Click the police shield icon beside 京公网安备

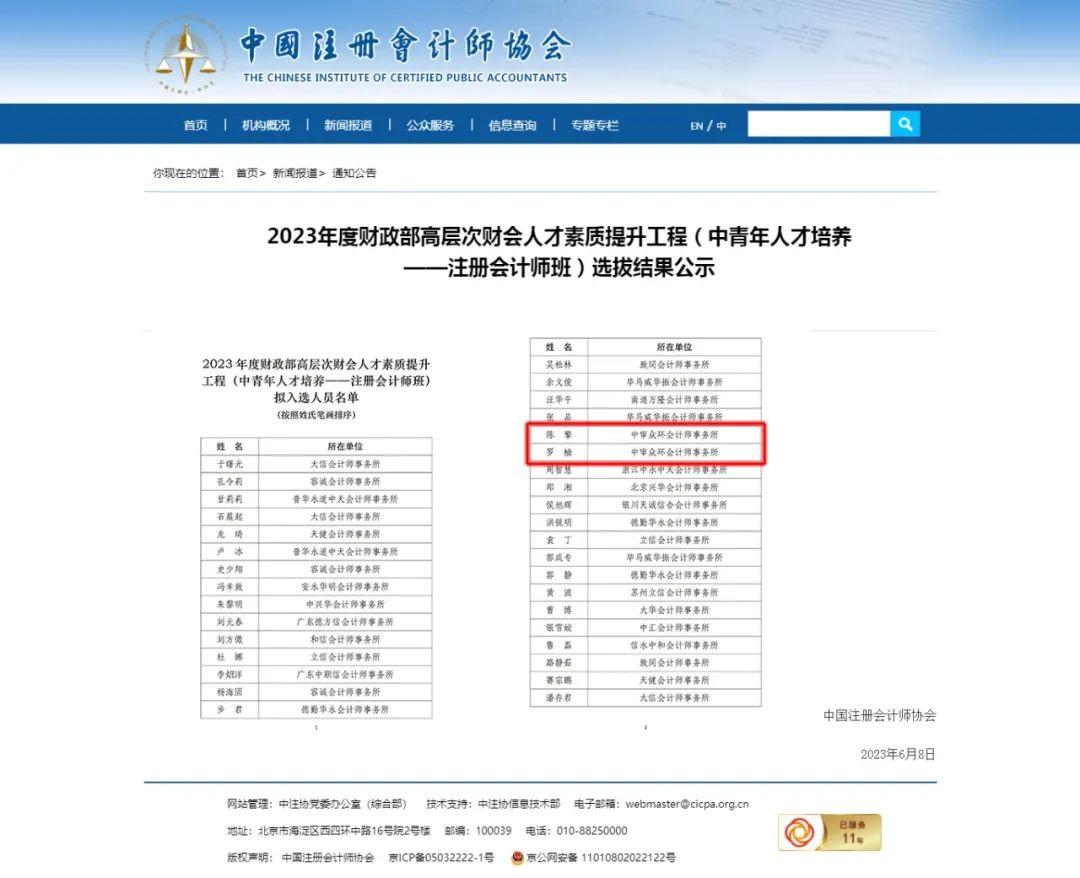coord(517,858)
